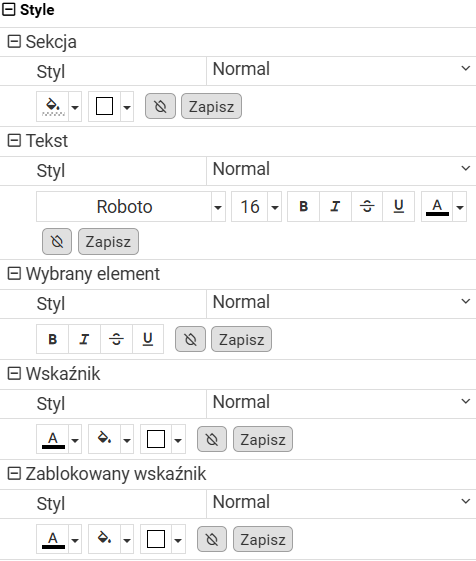
Task: Click Zapisz in the Sekcja section
Action: [x=212, y=106]
